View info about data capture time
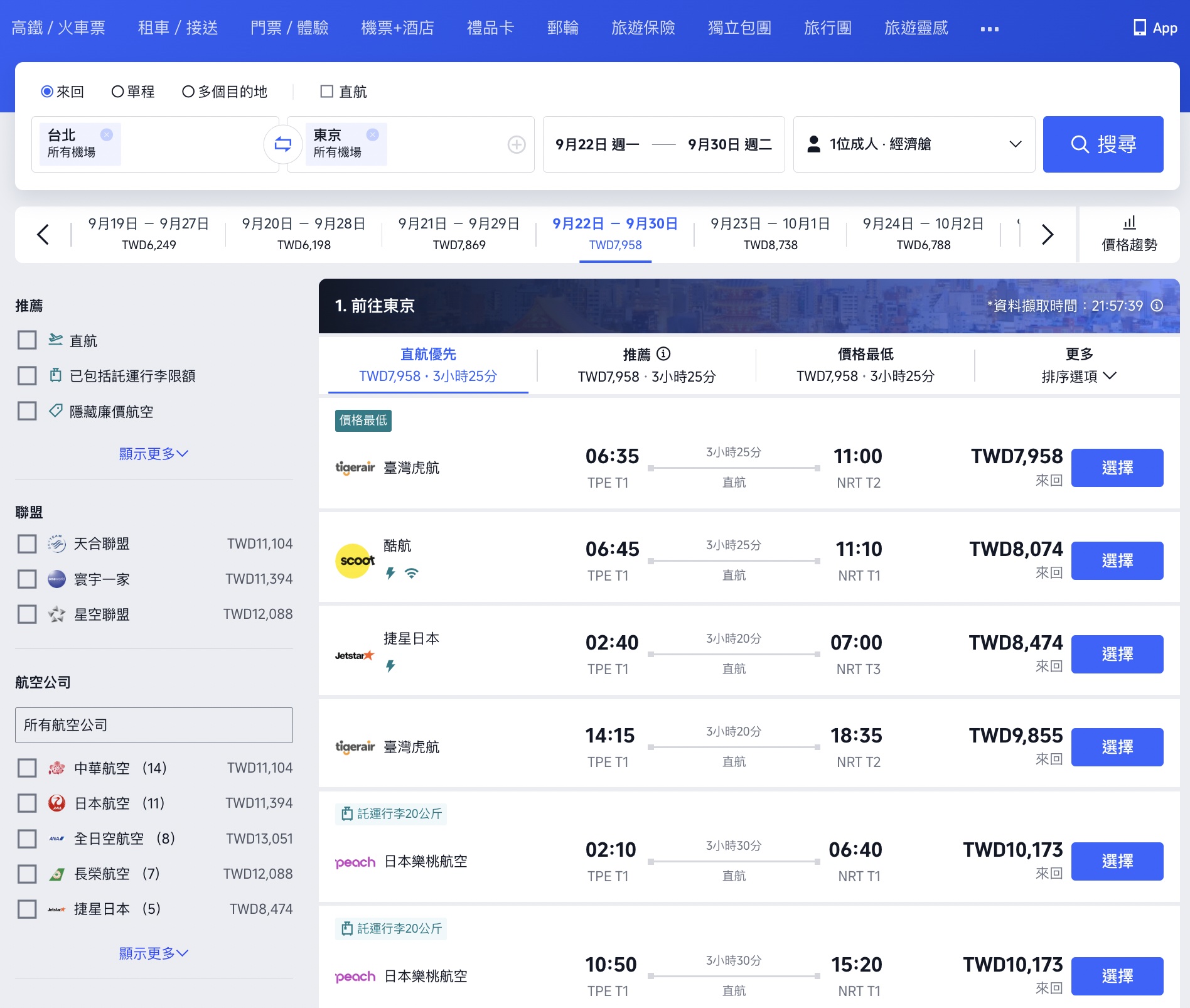This screenshot has height=1008, width=1190. click(x=1157, y=306)
